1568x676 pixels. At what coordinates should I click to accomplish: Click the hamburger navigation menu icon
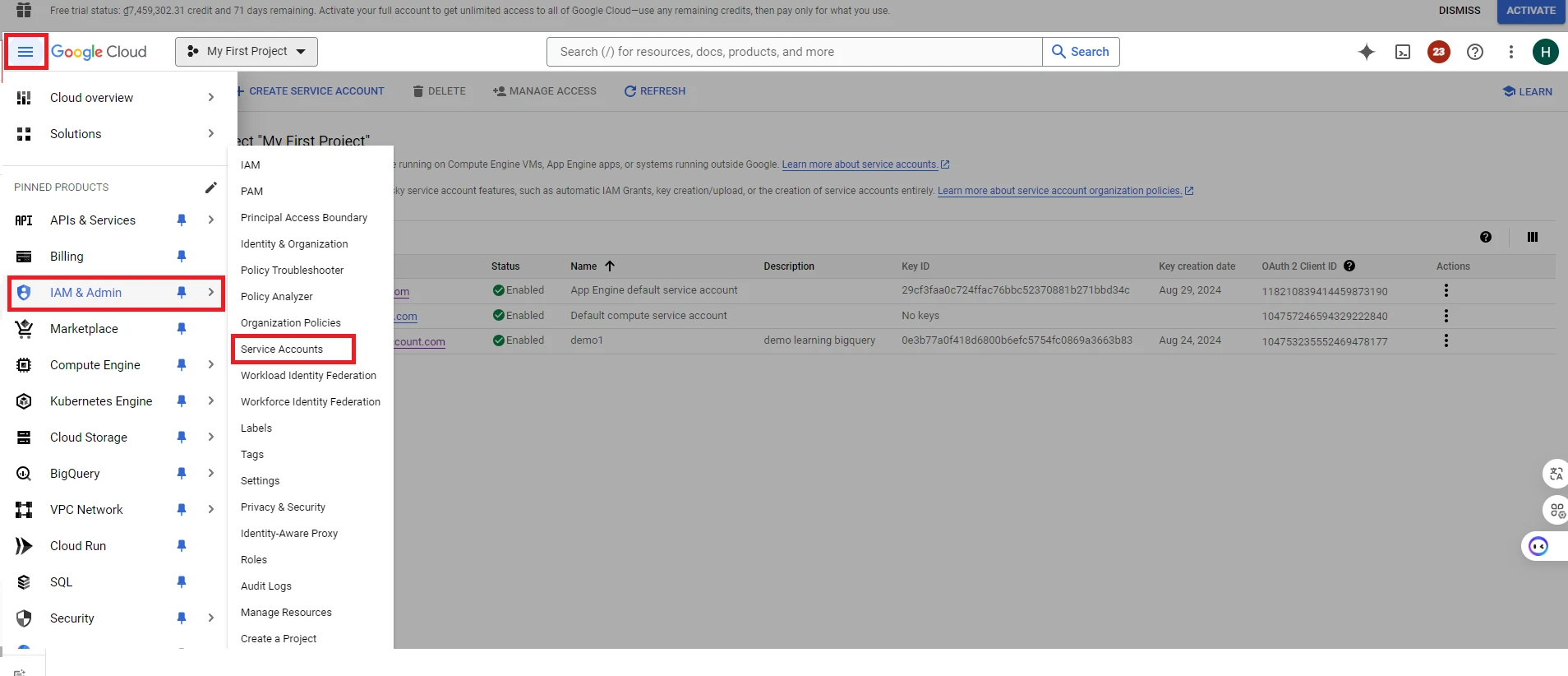(x=25, y=52)
